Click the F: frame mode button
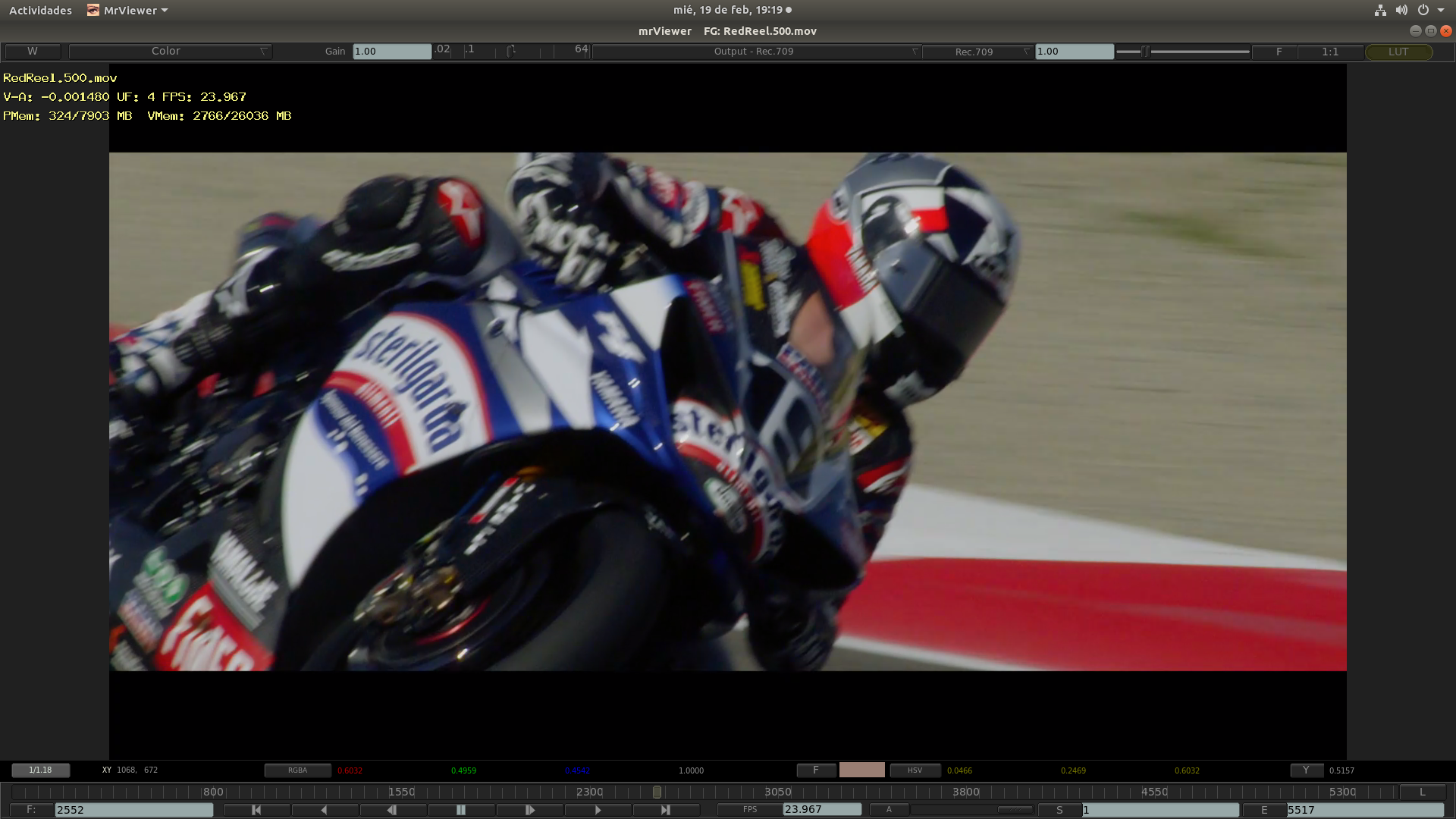Image resolution: width=1456 pixels, height=819 pixels. pos(31,810)
